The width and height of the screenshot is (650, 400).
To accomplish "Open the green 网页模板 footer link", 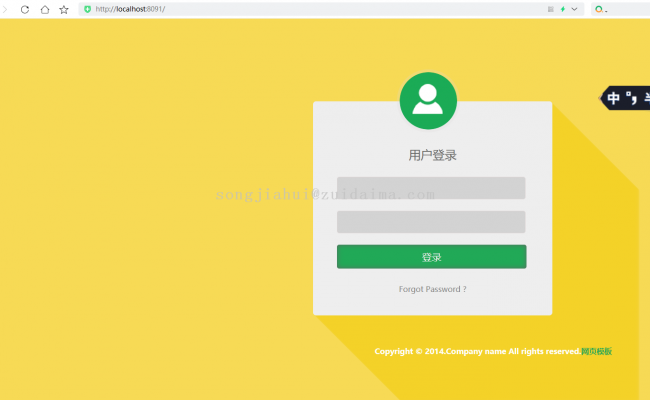I will click(596, 351).
